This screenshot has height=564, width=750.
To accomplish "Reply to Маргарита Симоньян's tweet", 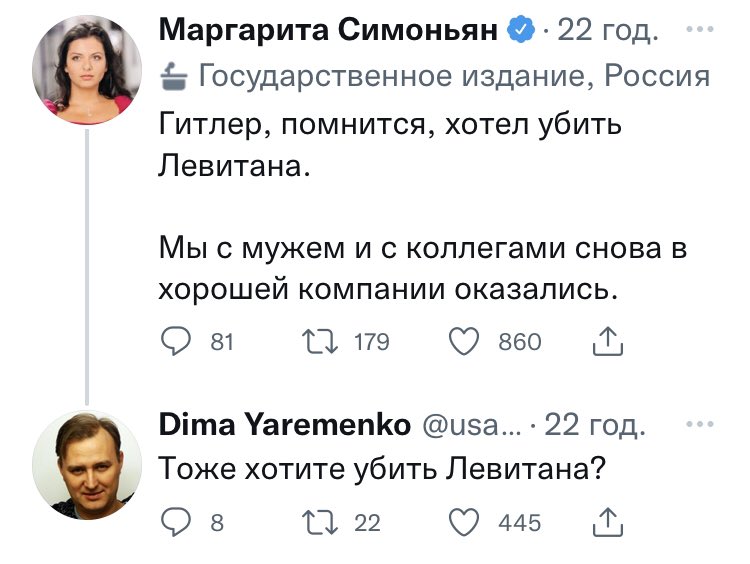I will click(176, 342).
